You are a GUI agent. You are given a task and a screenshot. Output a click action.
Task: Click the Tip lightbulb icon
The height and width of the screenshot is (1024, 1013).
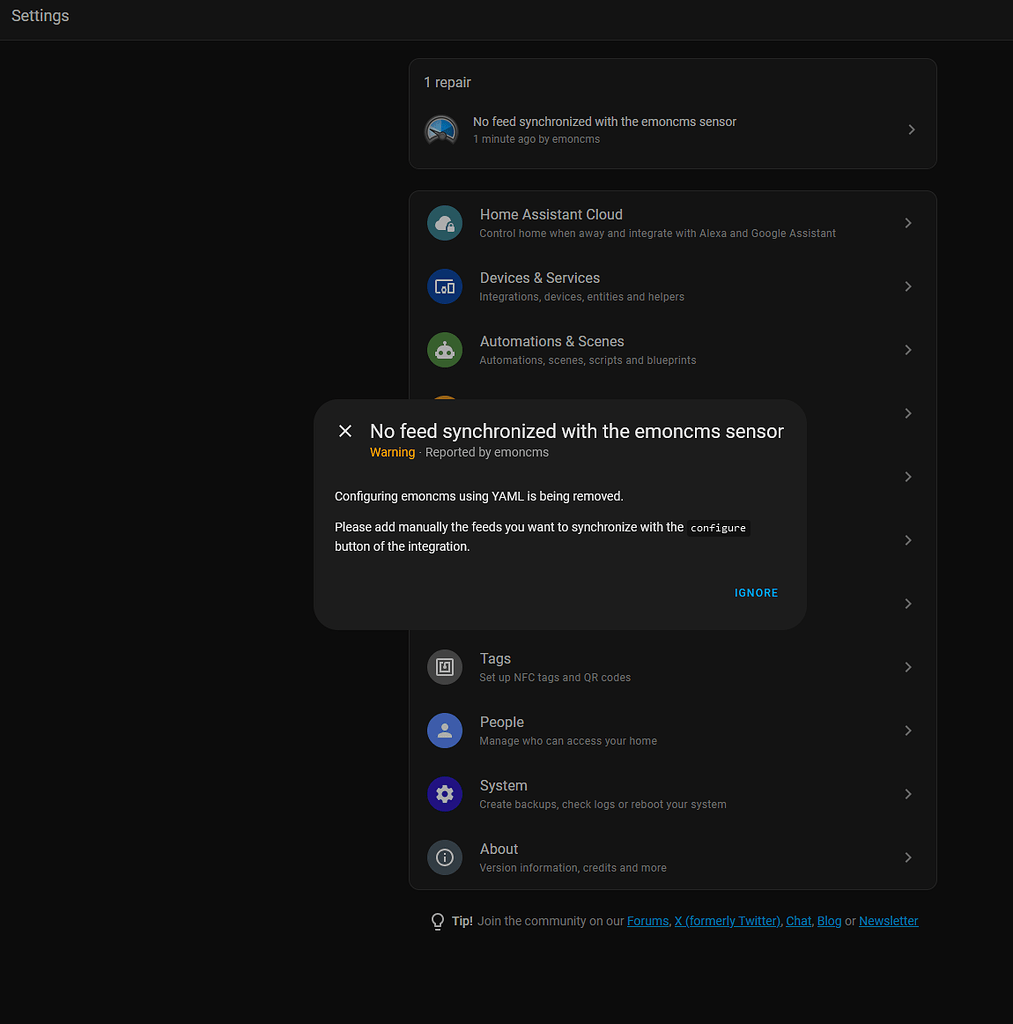[x=437, y=921]
